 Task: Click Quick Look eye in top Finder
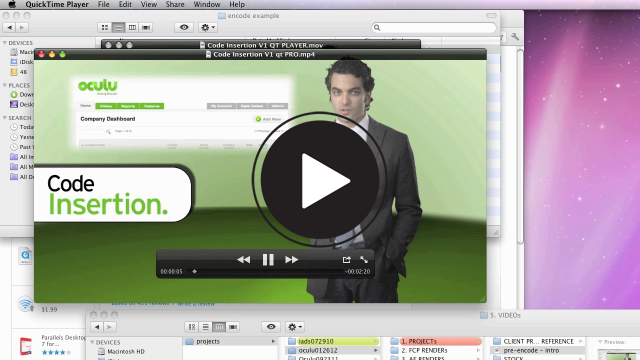click(x=184, y=27)
